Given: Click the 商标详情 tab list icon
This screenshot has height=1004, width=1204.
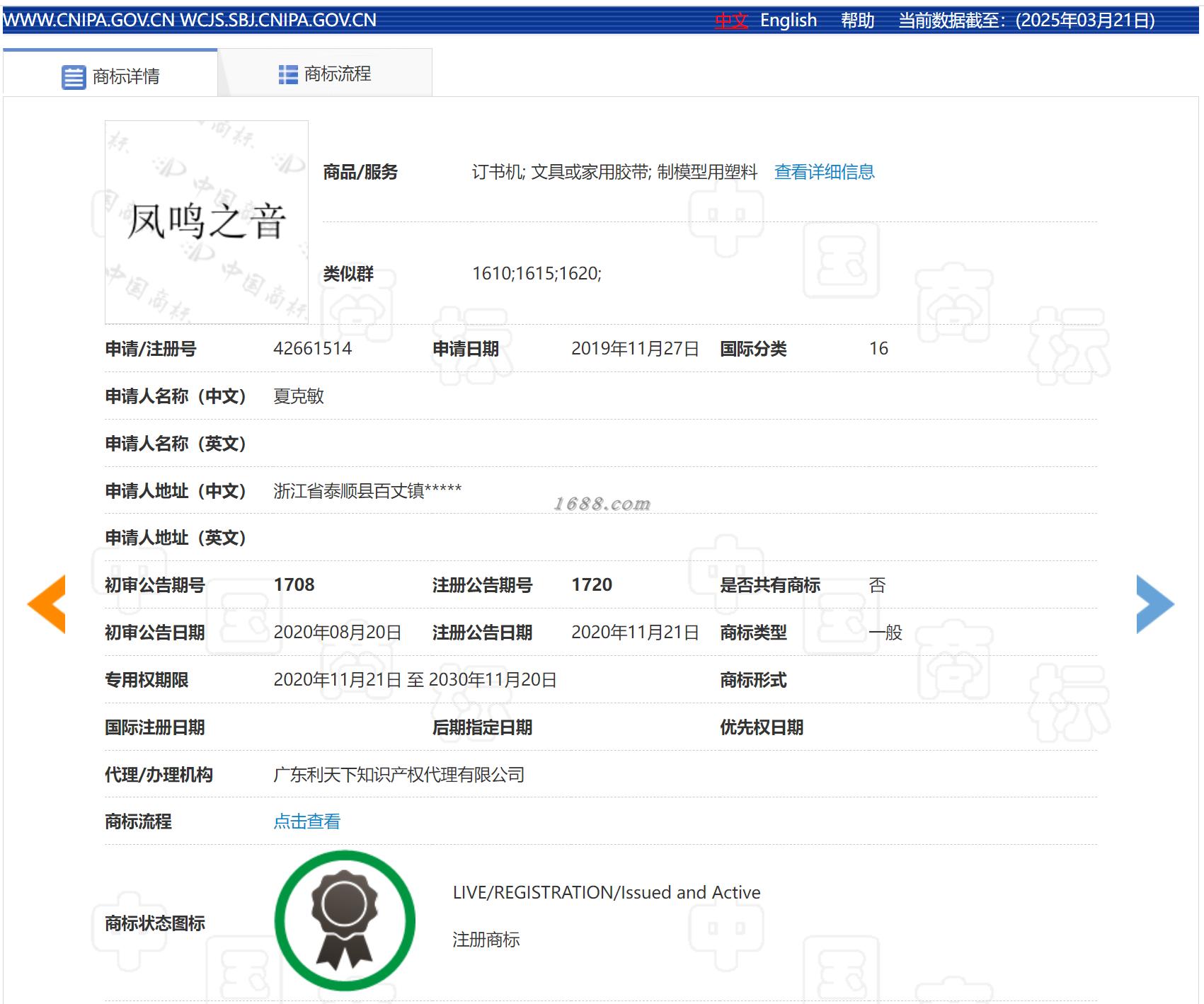Looking at the screenshot, I should [x=74, y=77].
